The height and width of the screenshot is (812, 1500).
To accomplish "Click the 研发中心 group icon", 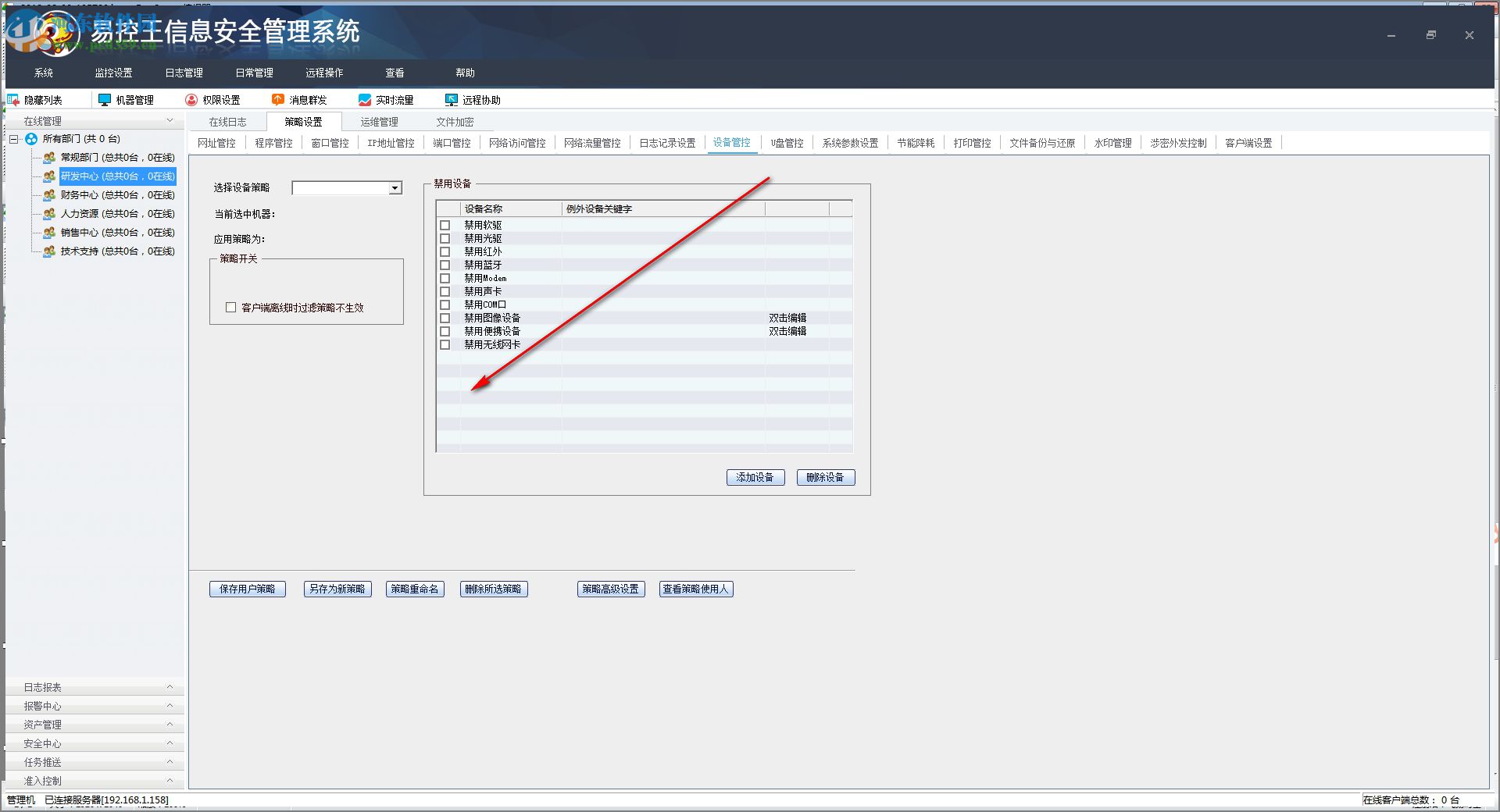I will (x=49, y=176).
